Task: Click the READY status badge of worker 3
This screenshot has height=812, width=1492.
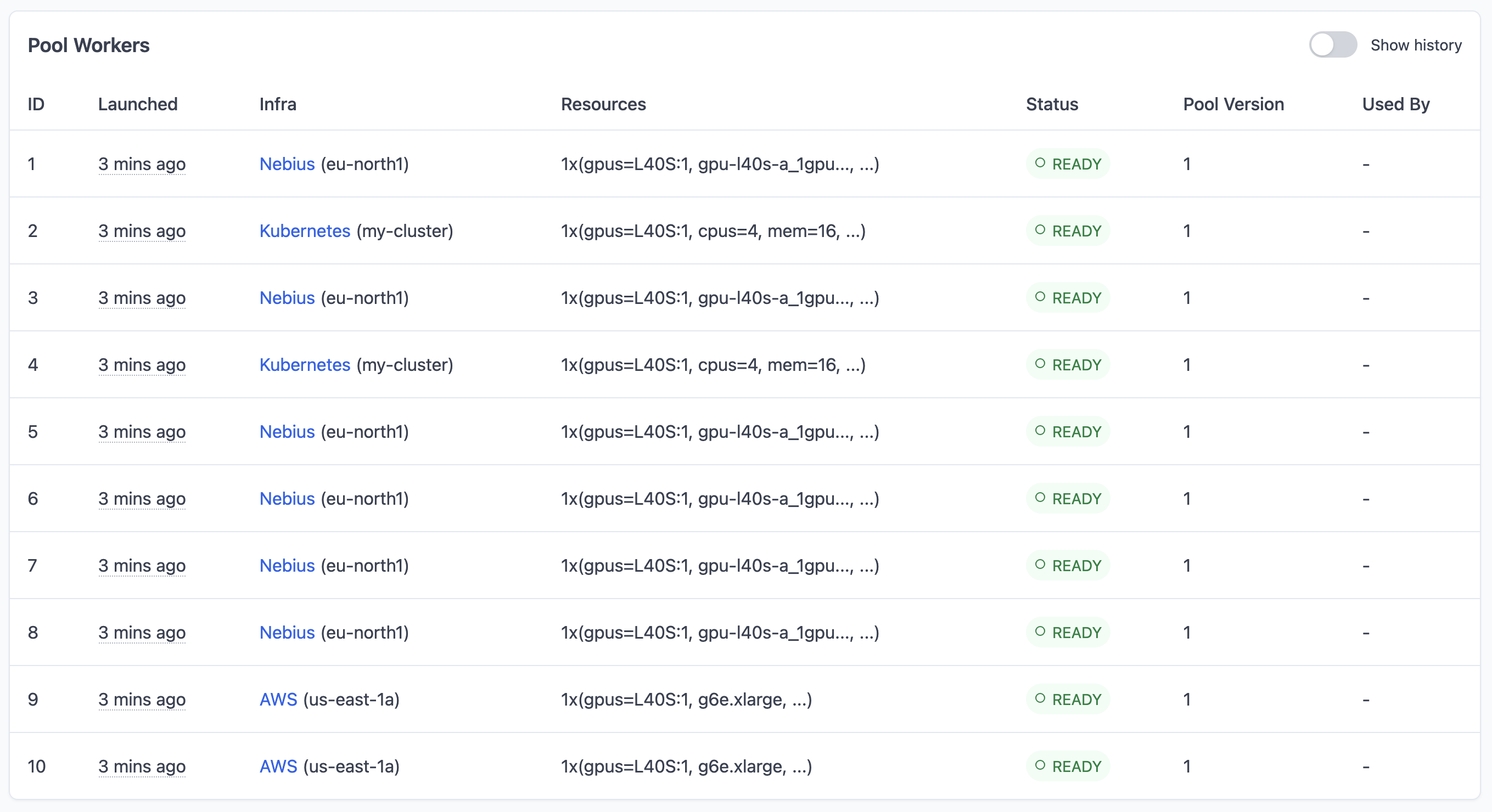Action: click(x=1068, y=298)
